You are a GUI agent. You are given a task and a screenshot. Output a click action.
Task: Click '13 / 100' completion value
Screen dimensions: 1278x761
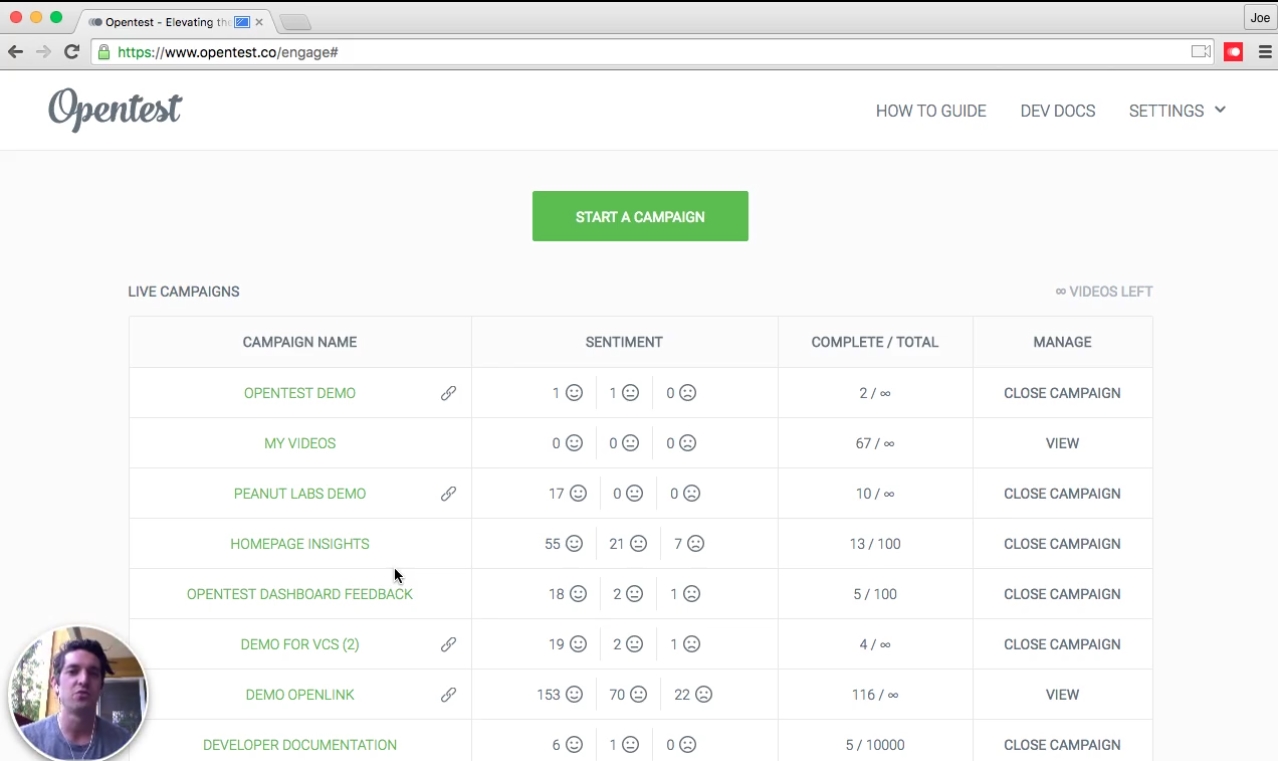(x=875, y=544)
